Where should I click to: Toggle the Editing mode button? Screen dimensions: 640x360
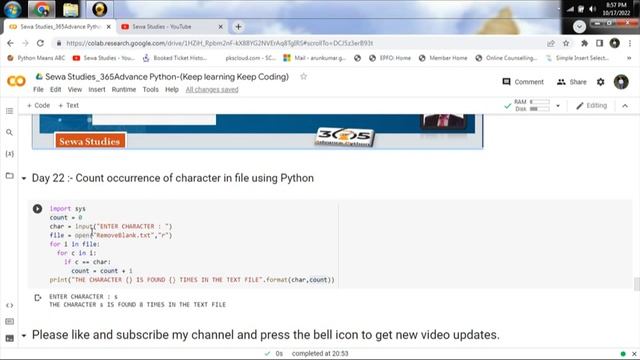(591, 106)
